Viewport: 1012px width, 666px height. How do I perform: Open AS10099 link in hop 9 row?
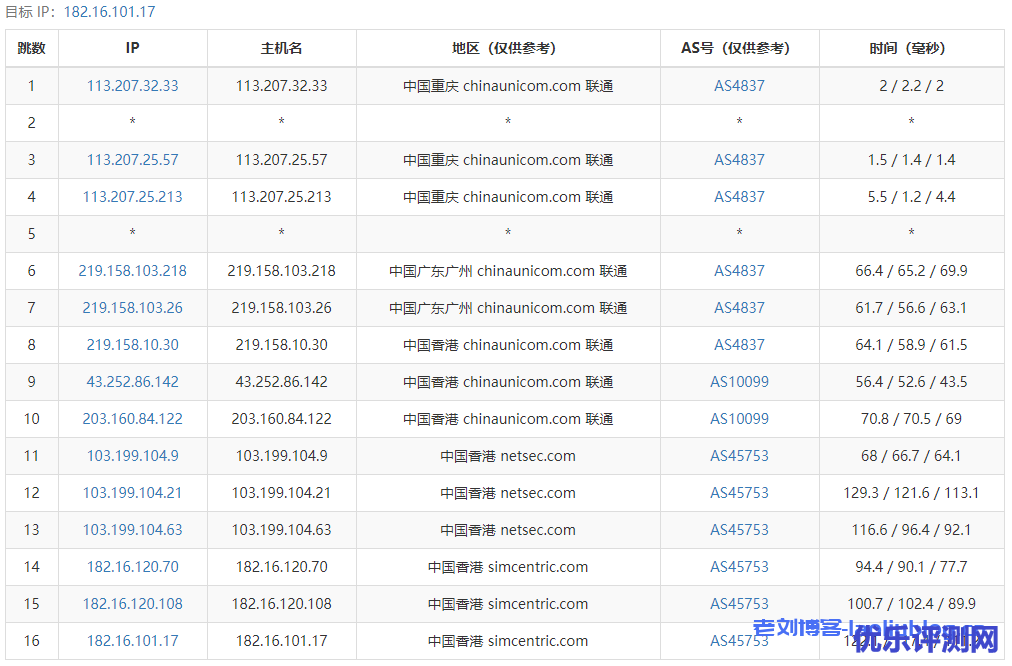(x=739, y=382)
